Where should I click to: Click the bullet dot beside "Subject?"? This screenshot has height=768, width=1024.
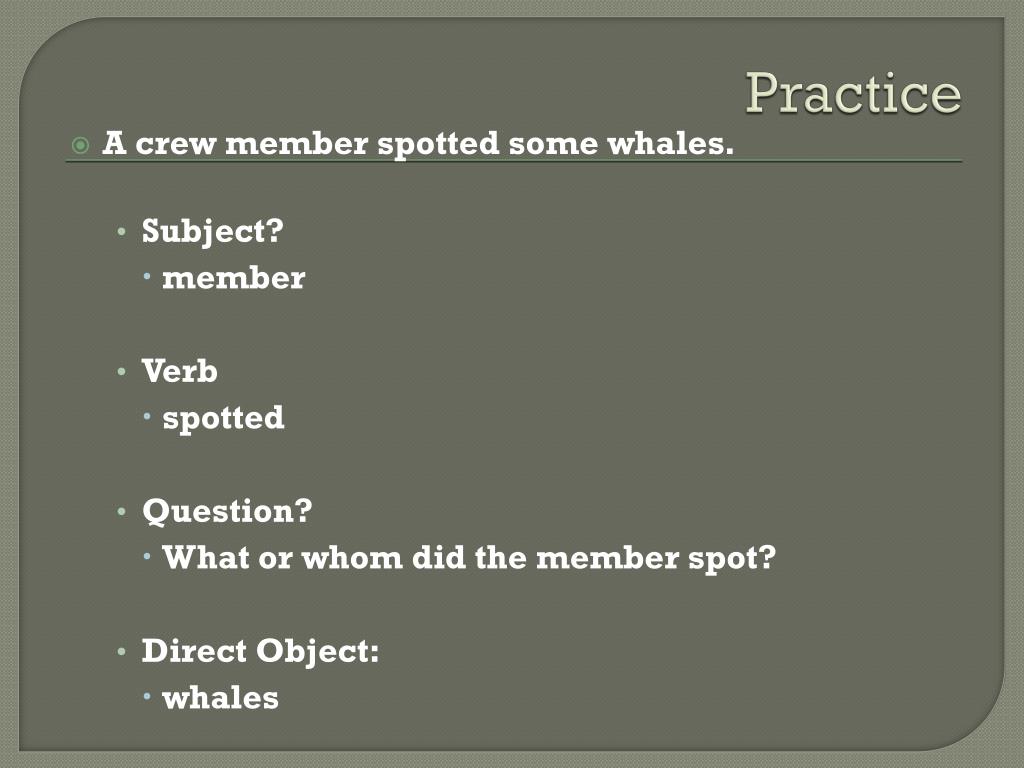pyautogui.click(x=121, y=232)
